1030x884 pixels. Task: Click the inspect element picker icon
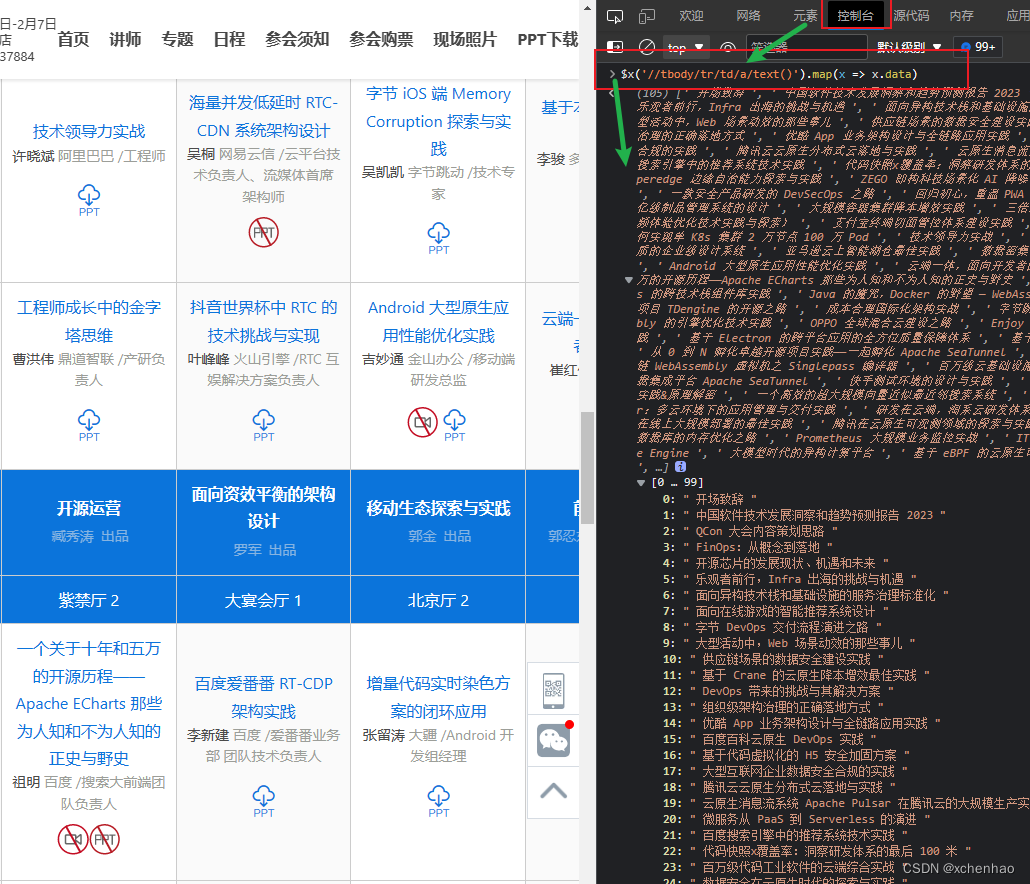(x=615, y=16)
